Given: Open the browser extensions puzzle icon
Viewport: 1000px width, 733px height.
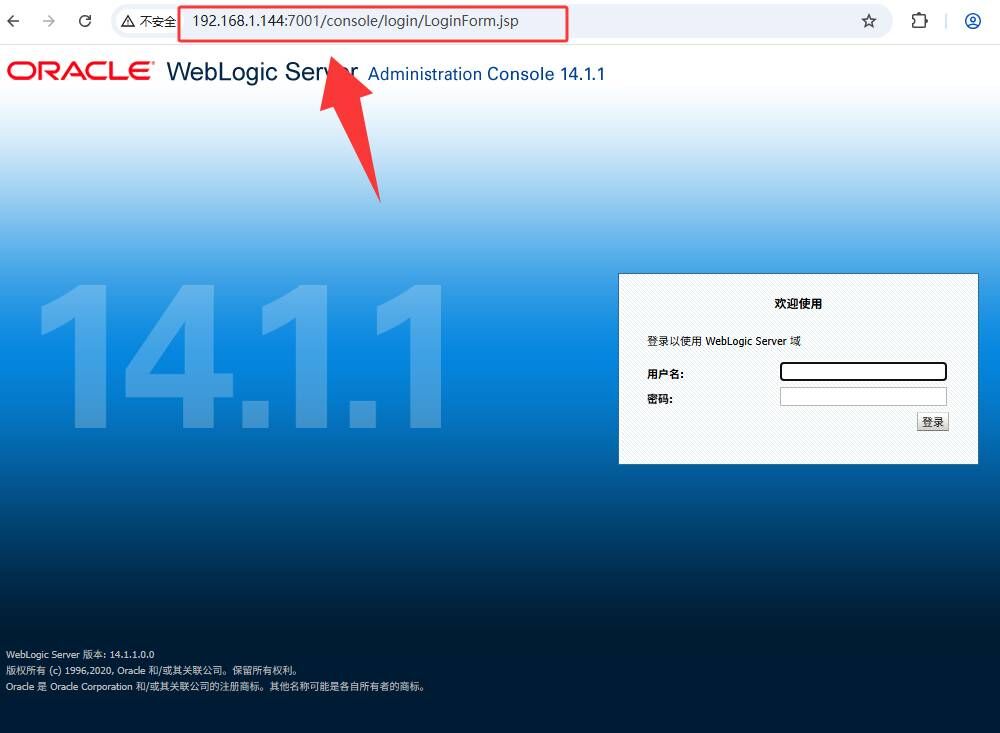Looking at the screenshot, I should pos(919,21).
